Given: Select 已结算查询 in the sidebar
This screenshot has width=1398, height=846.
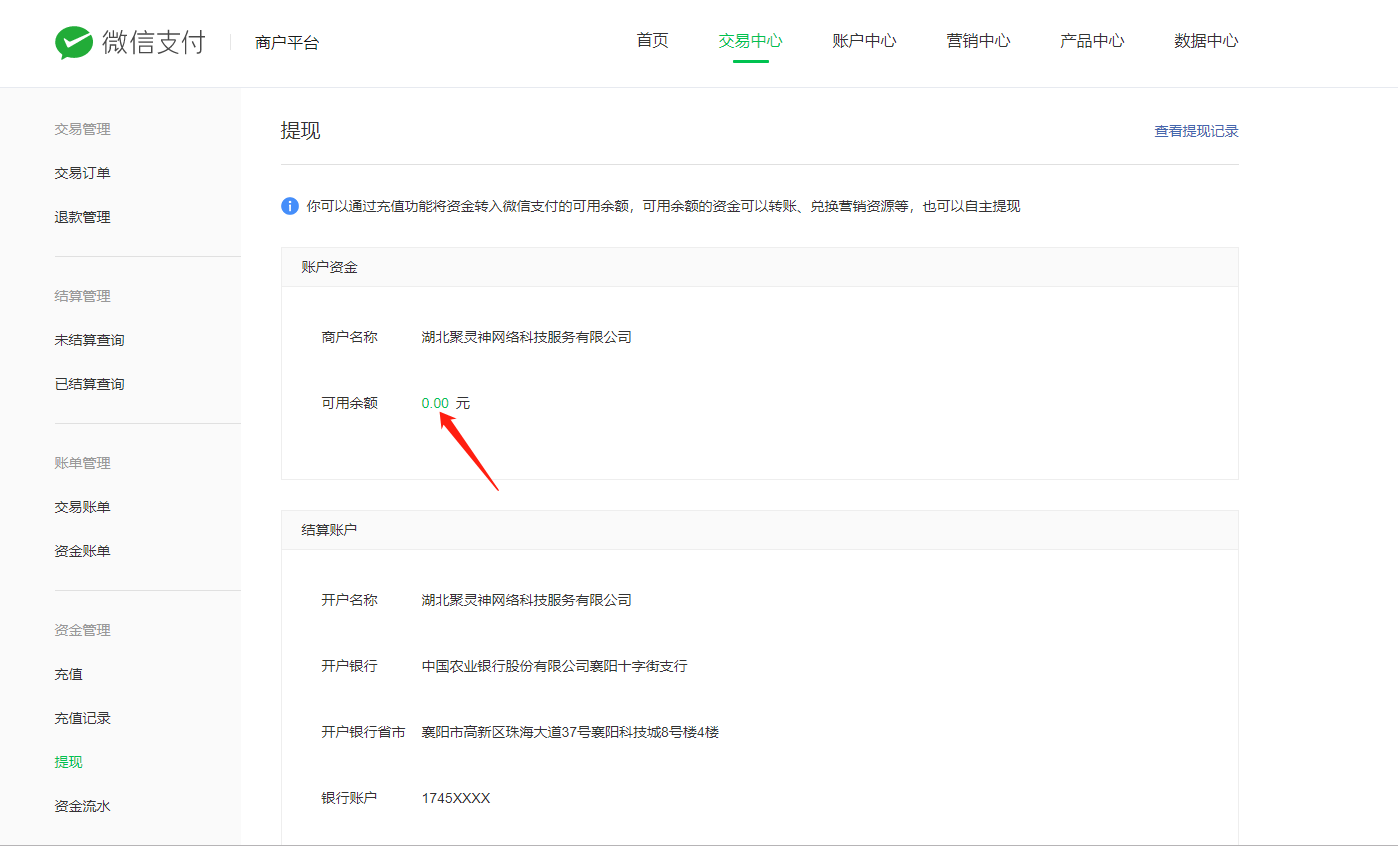Looking at the screenshot, I should click(89, 384).
